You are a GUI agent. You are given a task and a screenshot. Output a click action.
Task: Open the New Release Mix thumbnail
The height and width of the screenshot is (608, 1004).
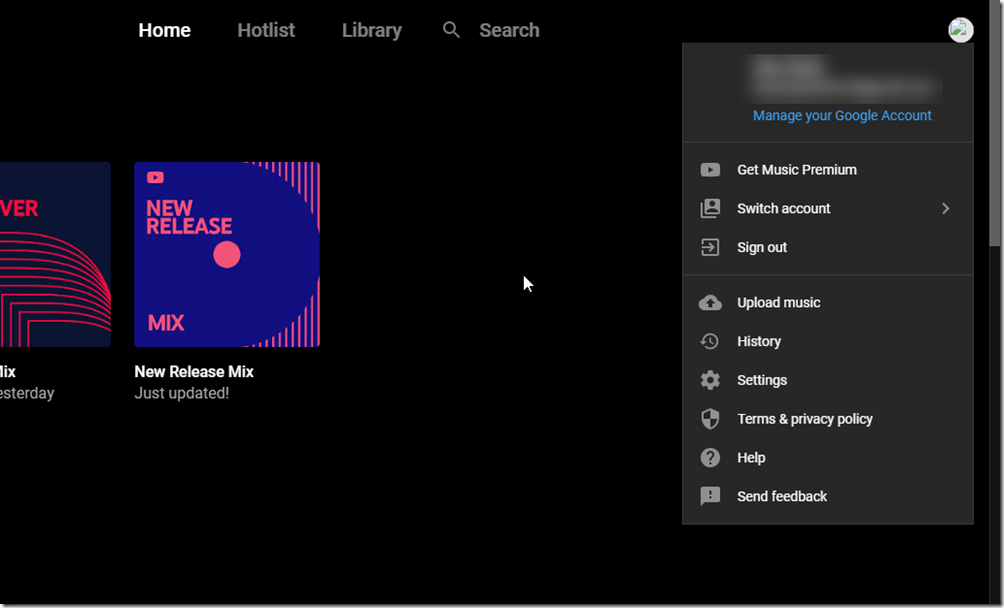click(x=227, y=254)
